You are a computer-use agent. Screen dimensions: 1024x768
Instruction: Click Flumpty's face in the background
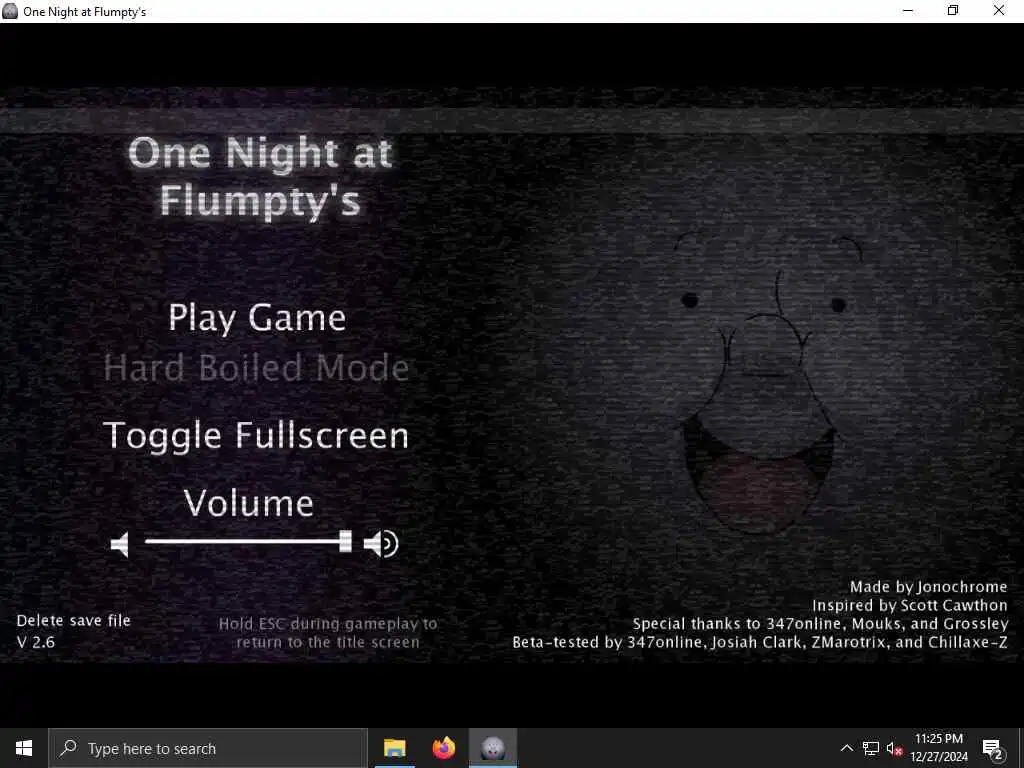(x=762, y=385)
